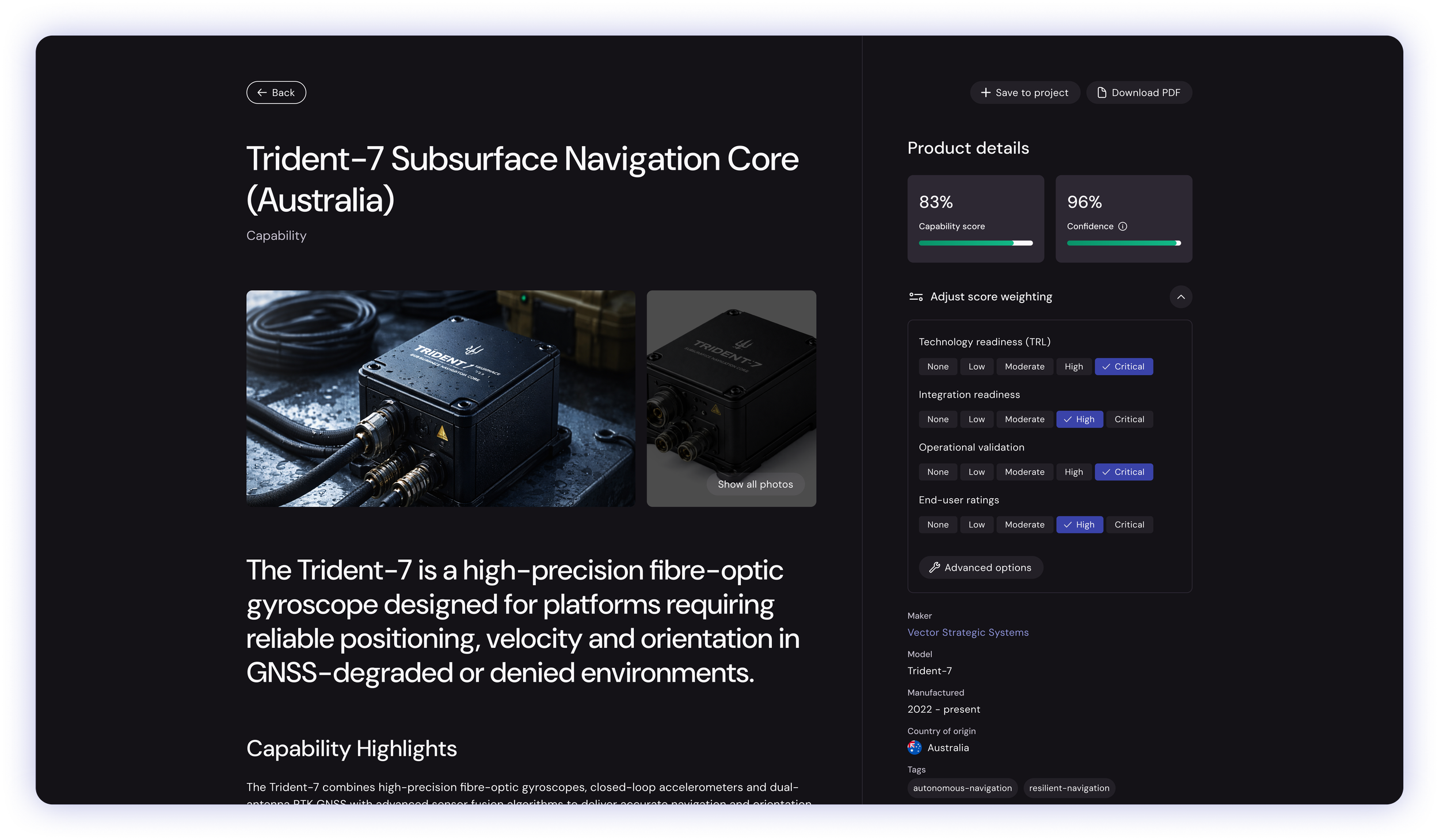This screenshot has width=1439, height=840.
Task: Collapse the Adjust score weighting section
Action: click(1181, 297)
